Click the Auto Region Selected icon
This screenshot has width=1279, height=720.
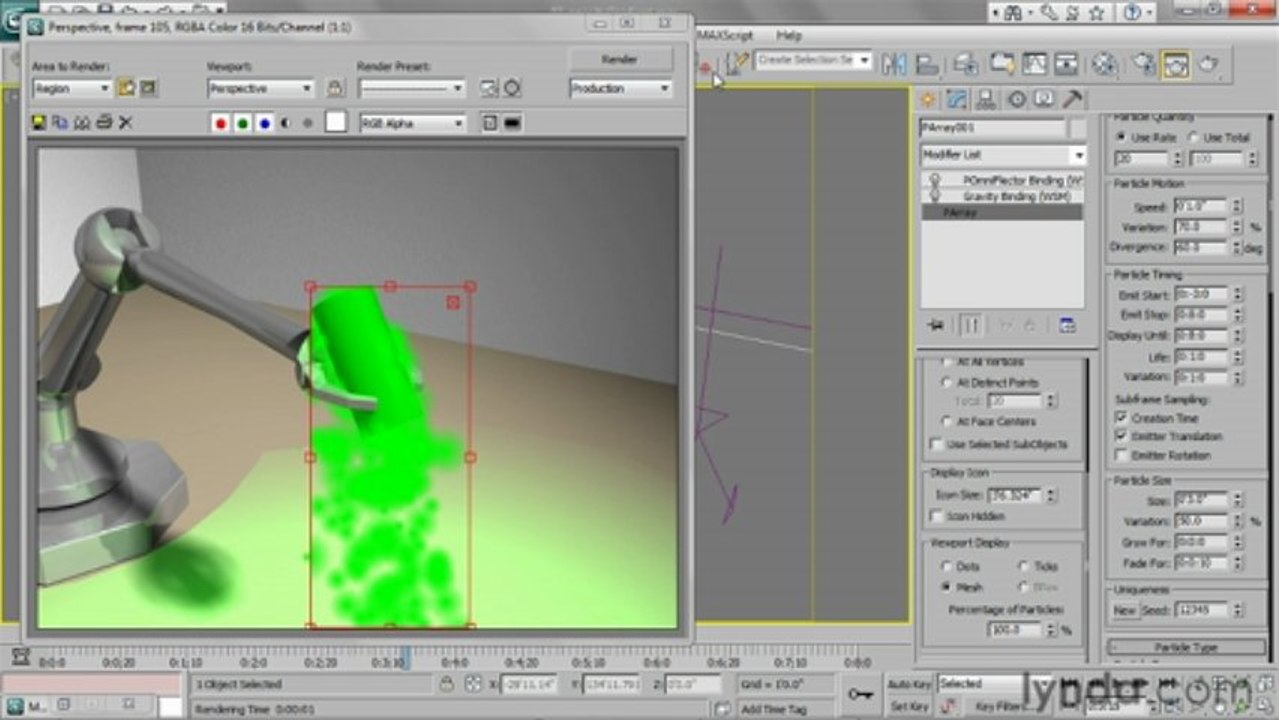point(148,88)
